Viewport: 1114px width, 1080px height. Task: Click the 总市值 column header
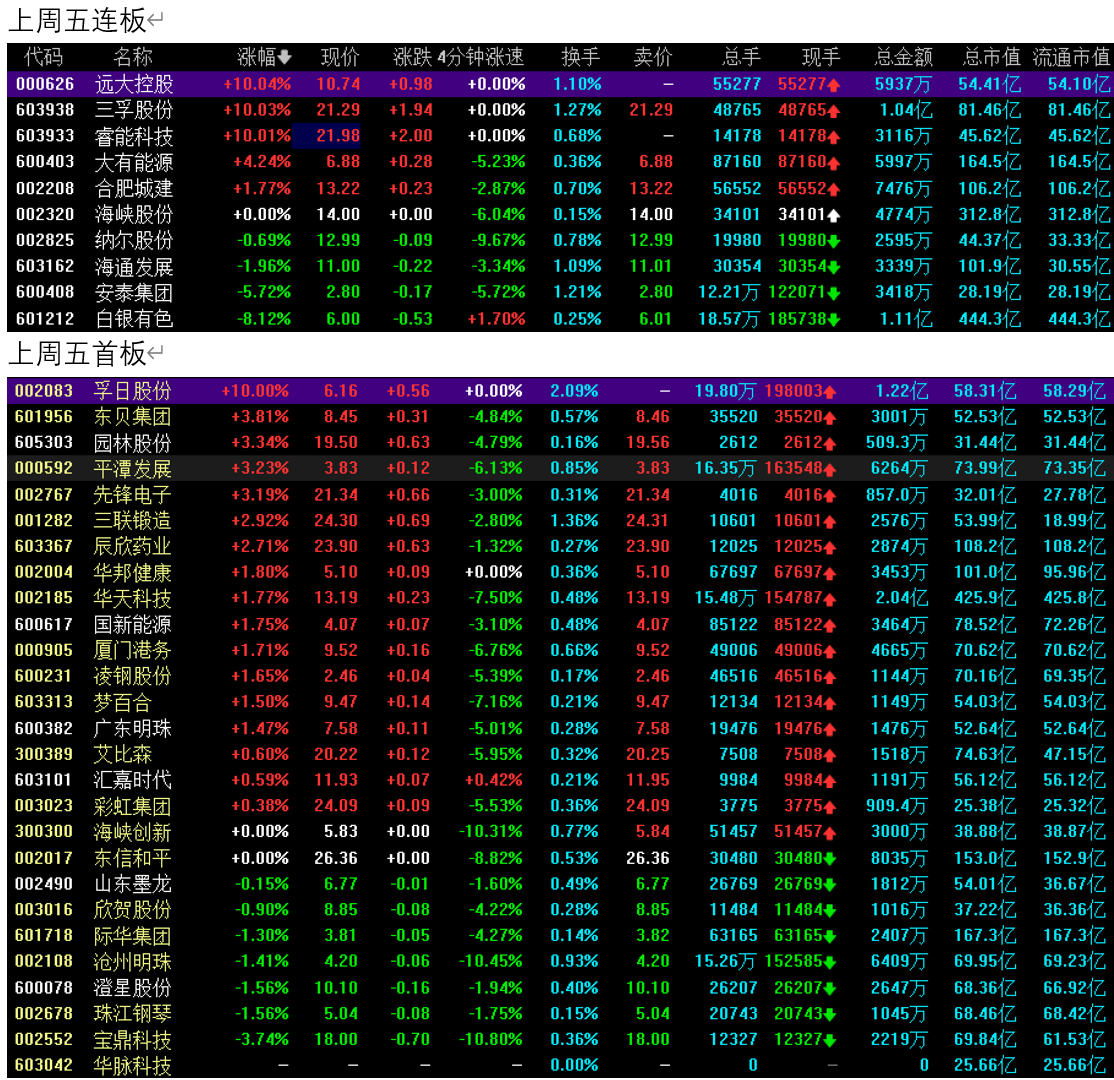click(x=992, y=57)
